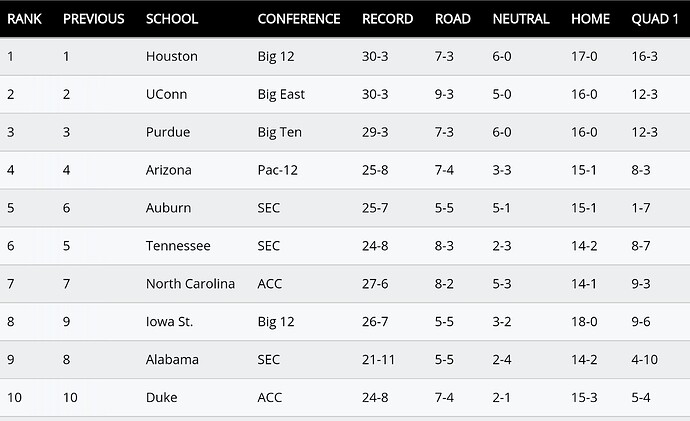Sort table by SCHOOL header
Screen dimensions: 690x421
point(172,19)
